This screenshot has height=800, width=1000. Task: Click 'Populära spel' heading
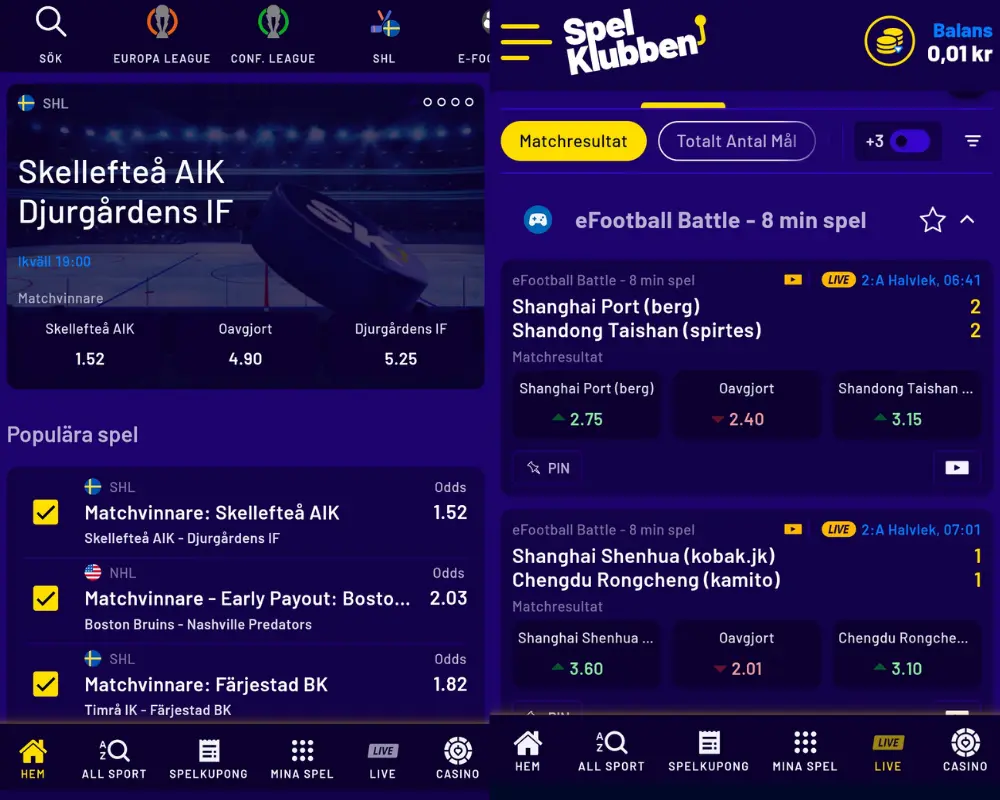pyautogui.click(x=73, y=434)
